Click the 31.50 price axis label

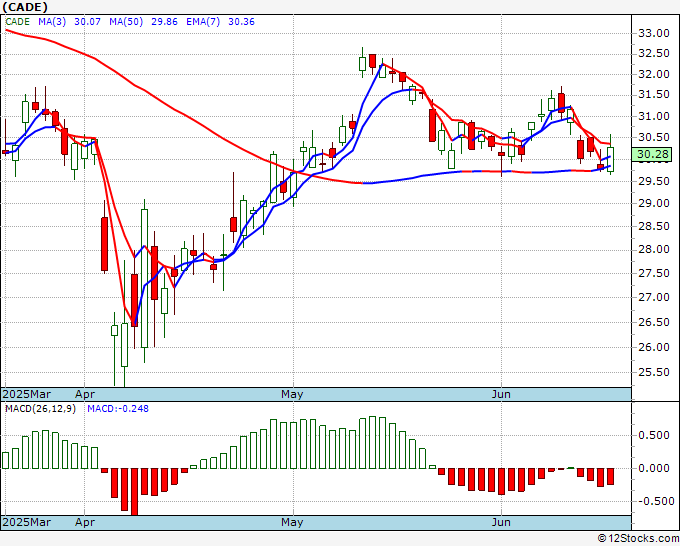654,95
